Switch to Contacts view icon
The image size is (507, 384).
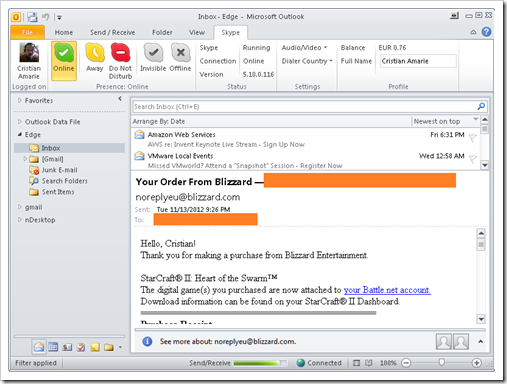[x=67, y=347]
